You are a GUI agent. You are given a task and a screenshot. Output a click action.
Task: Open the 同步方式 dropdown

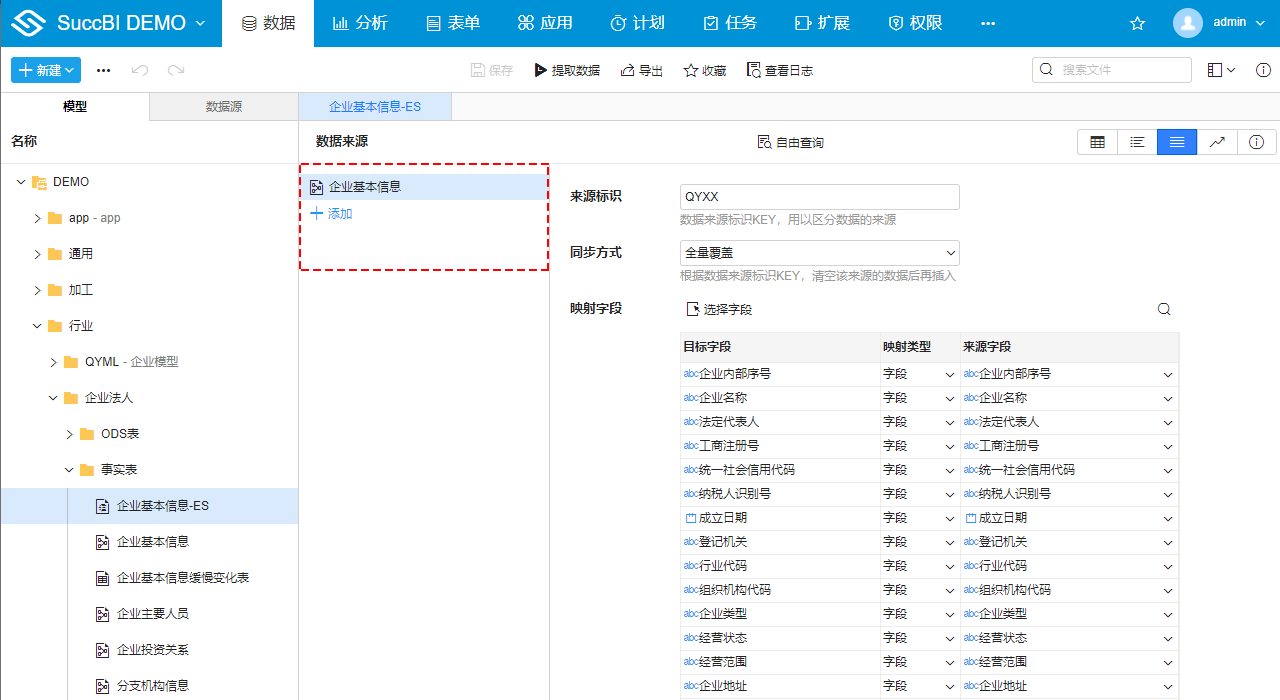(x=819, y=253)
